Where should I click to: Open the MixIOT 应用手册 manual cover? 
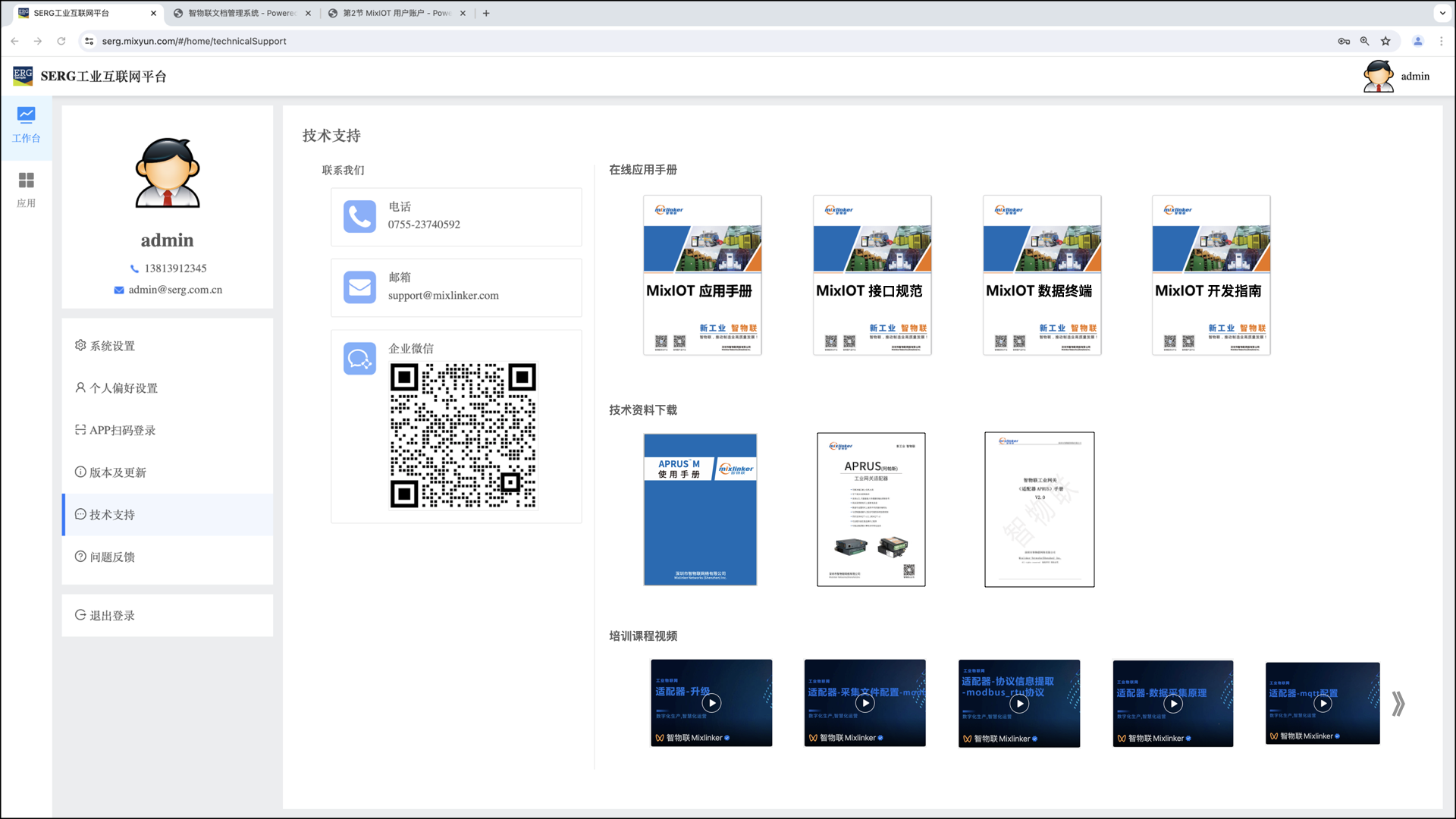tap(702, 275)
